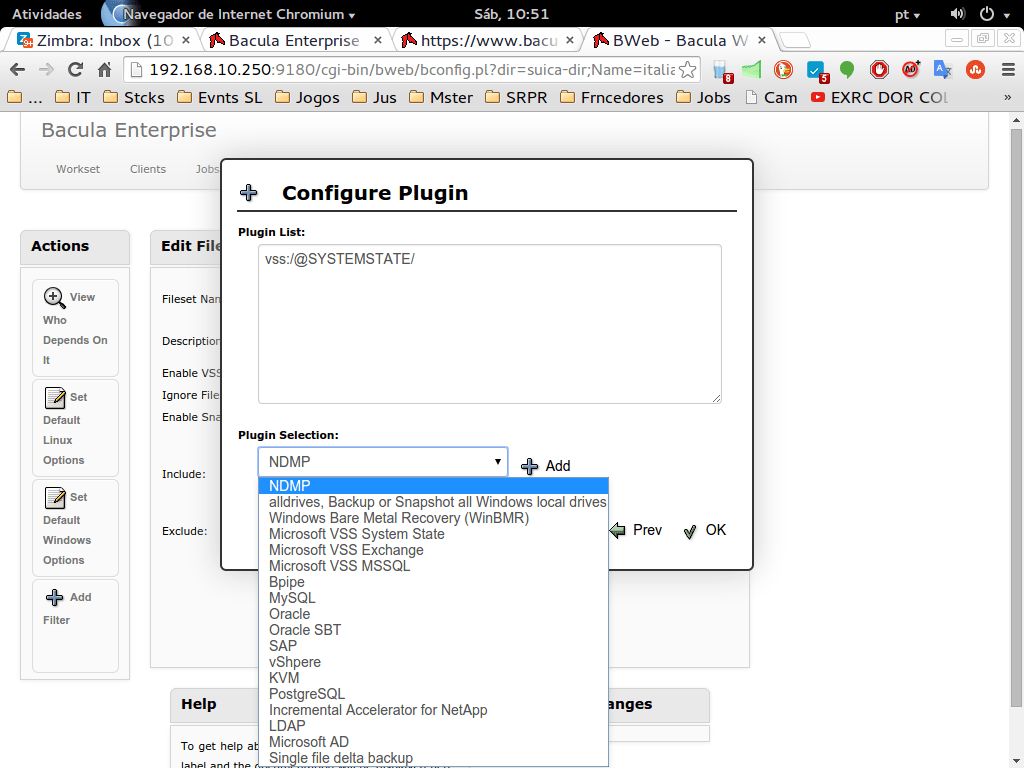Click the Add Filter plus icon
The width and height of the screenshot is (1024, 768).
click(x=54, y=598)
